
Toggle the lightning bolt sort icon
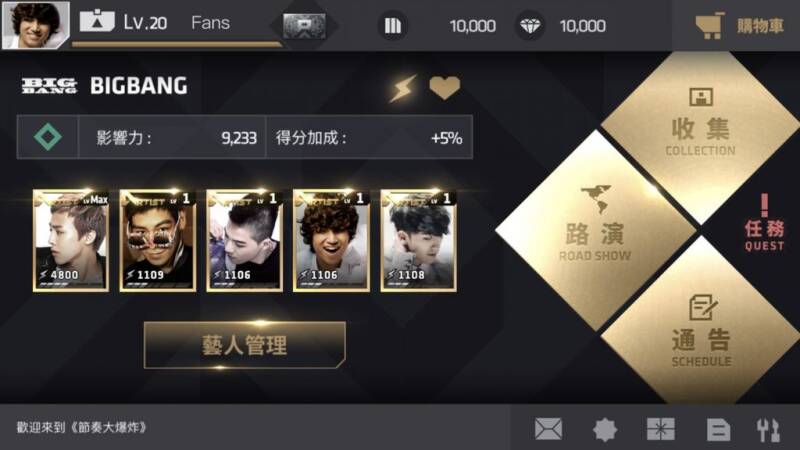click(x=403, y=88)
